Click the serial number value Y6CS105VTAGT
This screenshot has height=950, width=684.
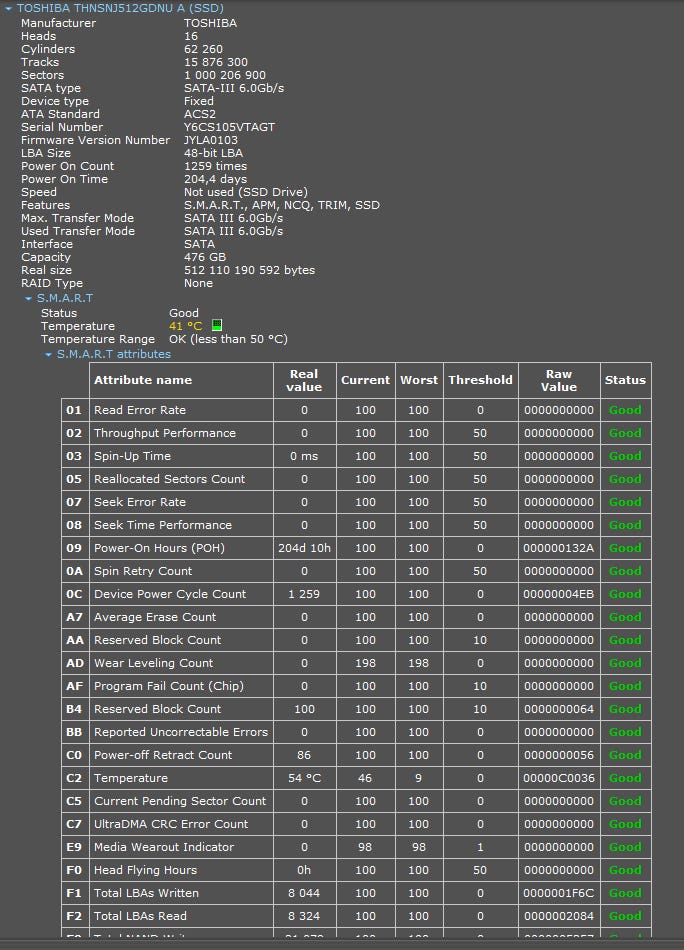[x=229, y=127]
